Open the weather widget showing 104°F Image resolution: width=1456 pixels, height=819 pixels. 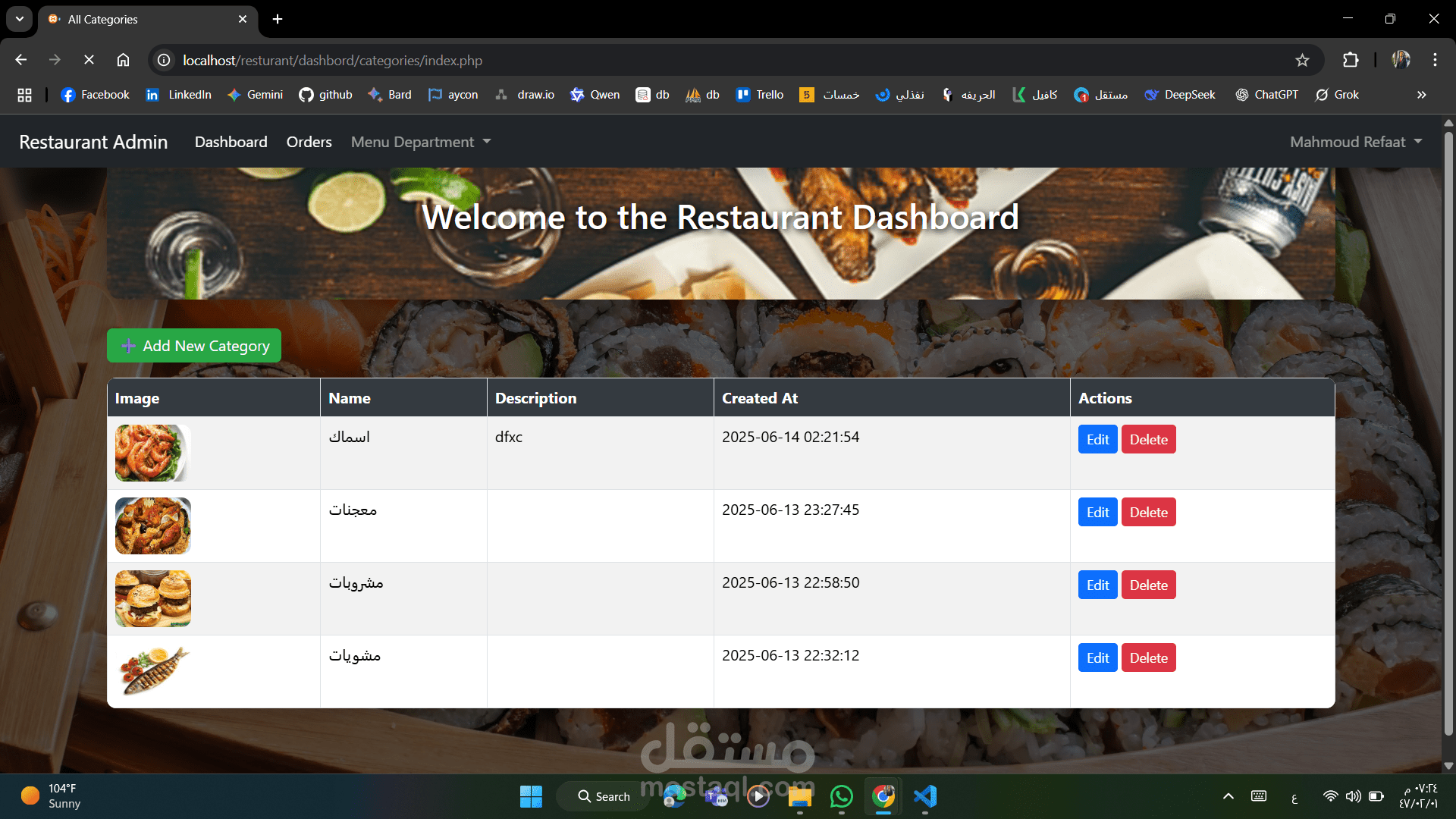coord(50,796)
